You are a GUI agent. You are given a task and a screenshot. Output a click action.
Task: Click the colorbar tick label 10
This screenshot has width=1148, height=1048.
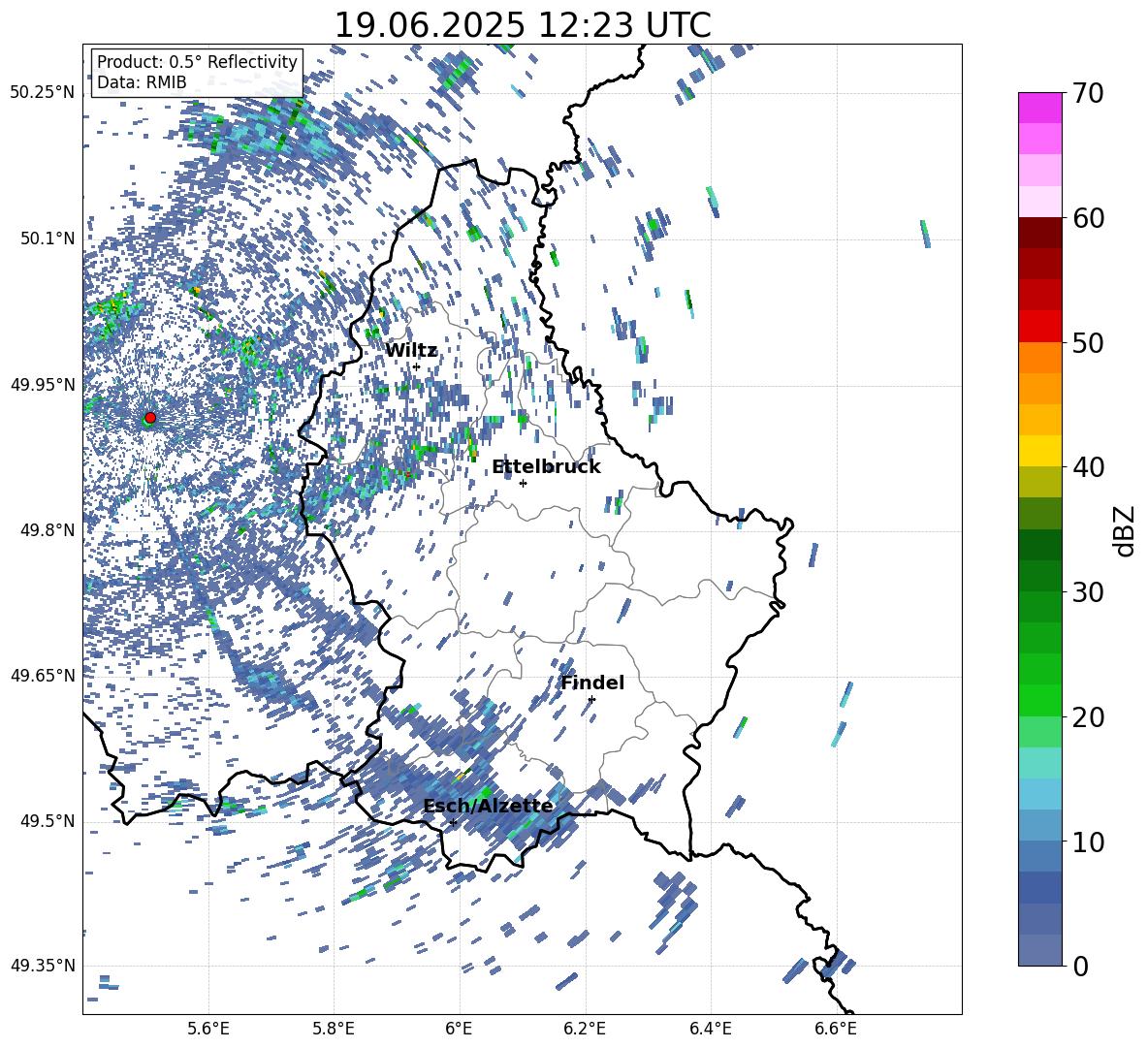(x=1088, y=842)
